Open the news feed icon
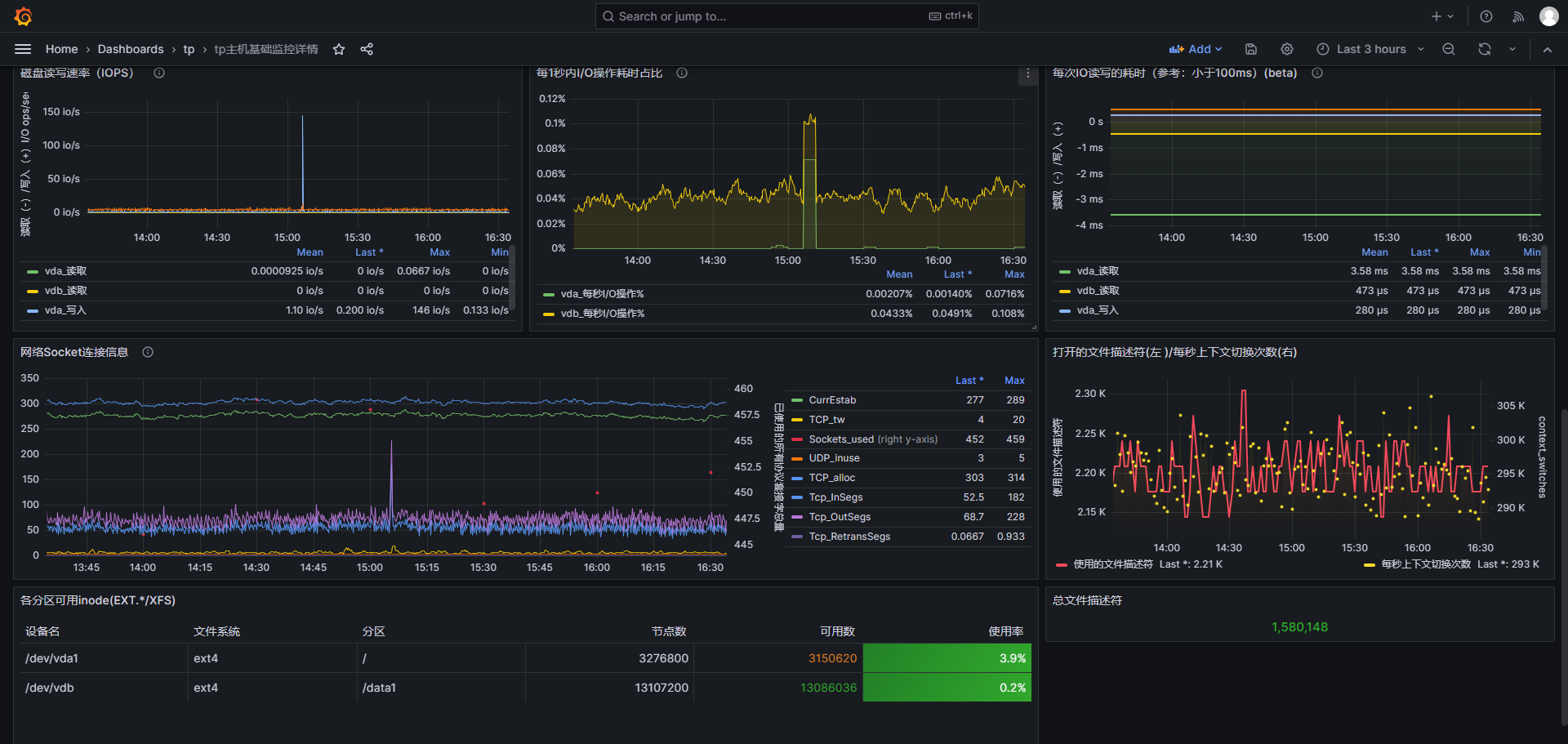Viewport: 1568px width, 744px height. pyautogui.click(x=1517, y=16)
